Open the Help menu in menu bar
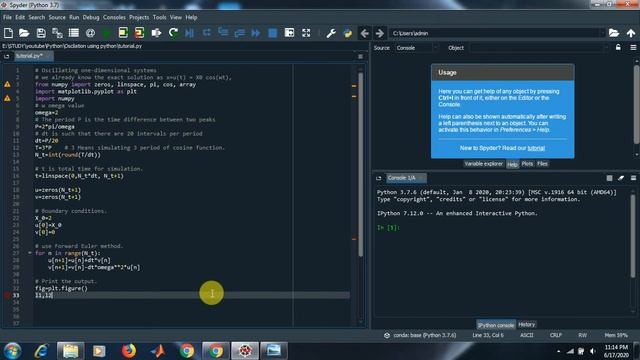640x360 pixels. tap(191, 17)
